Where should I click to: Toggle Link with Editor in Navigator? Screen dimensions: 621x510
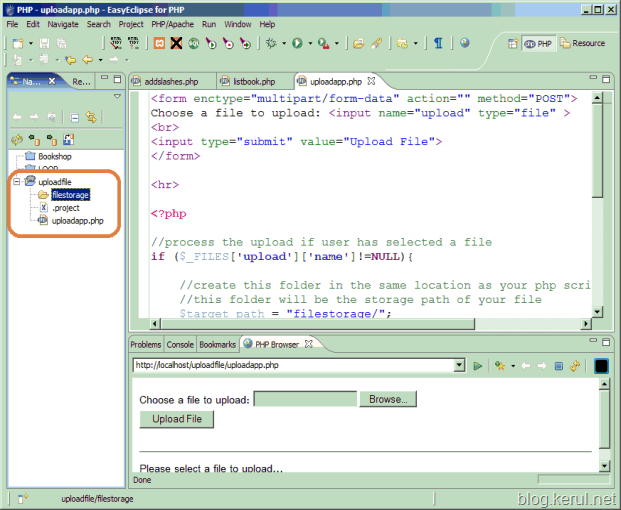(91, 117)
